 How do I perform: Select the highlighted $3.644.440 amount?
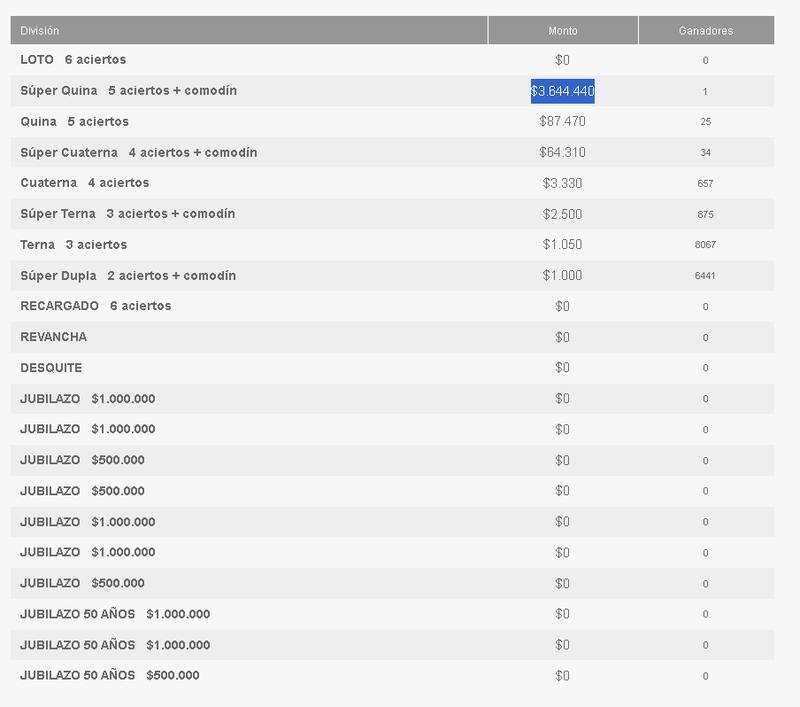pyautogui.click(x=563, y=91)
